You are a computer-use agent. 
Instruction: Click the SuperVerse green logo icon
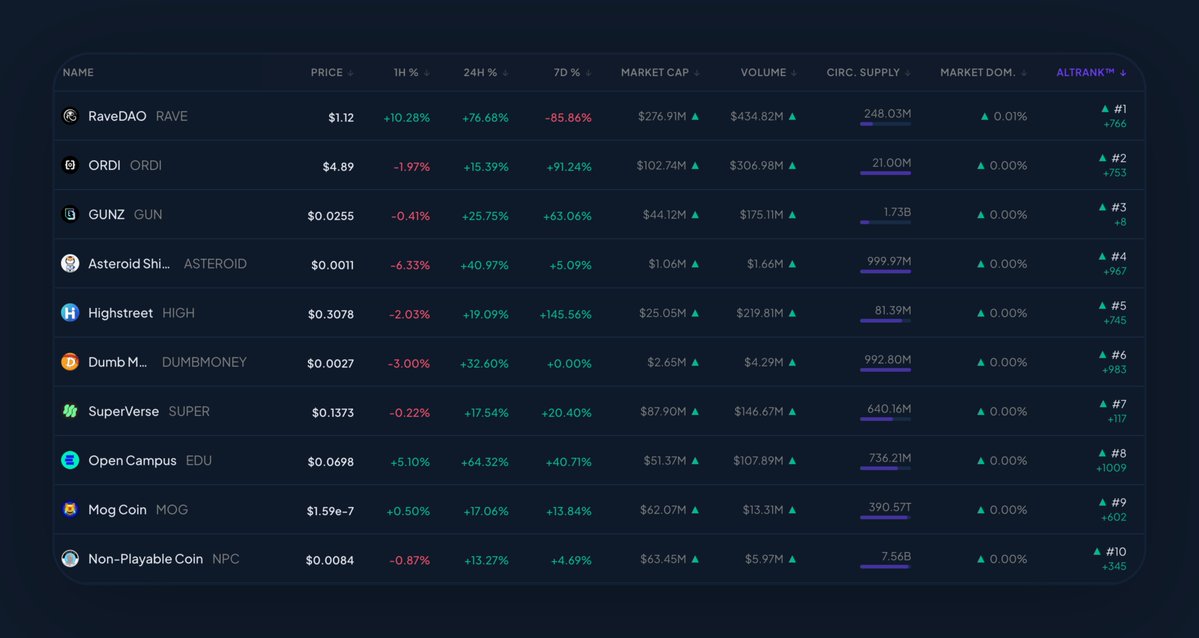[70, 411]
